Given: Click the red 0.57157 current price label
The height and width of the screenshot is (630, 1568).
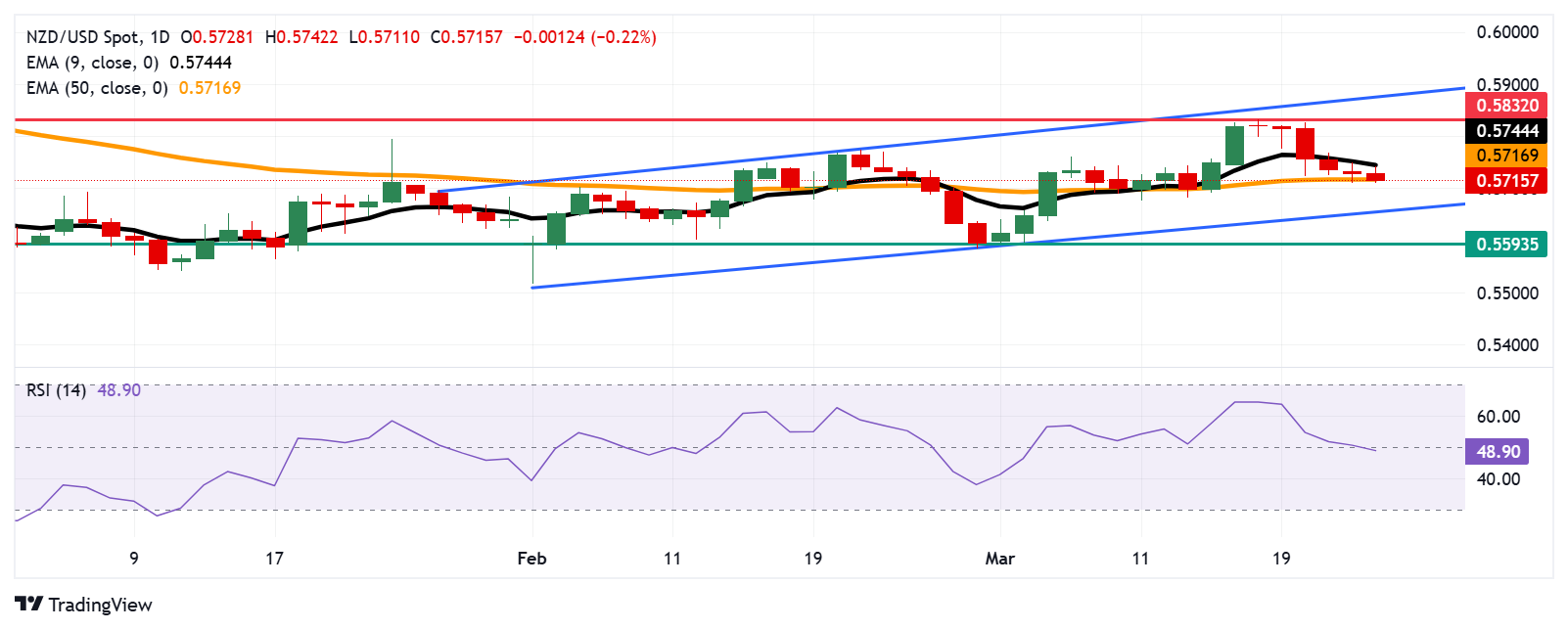Looking at the screenshot, I should tap(1506, 181).
